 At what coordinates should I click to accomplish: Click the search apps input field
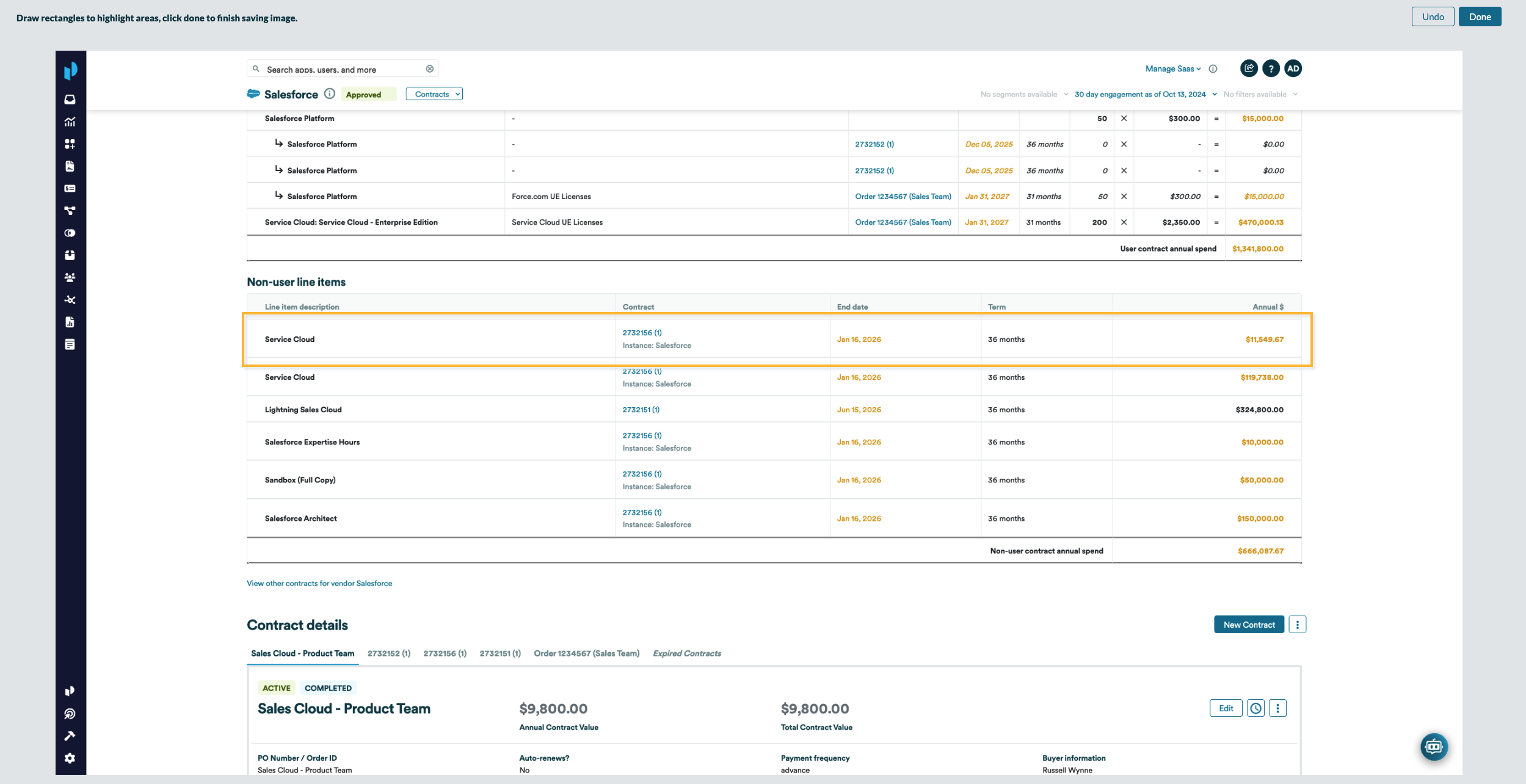342,70
